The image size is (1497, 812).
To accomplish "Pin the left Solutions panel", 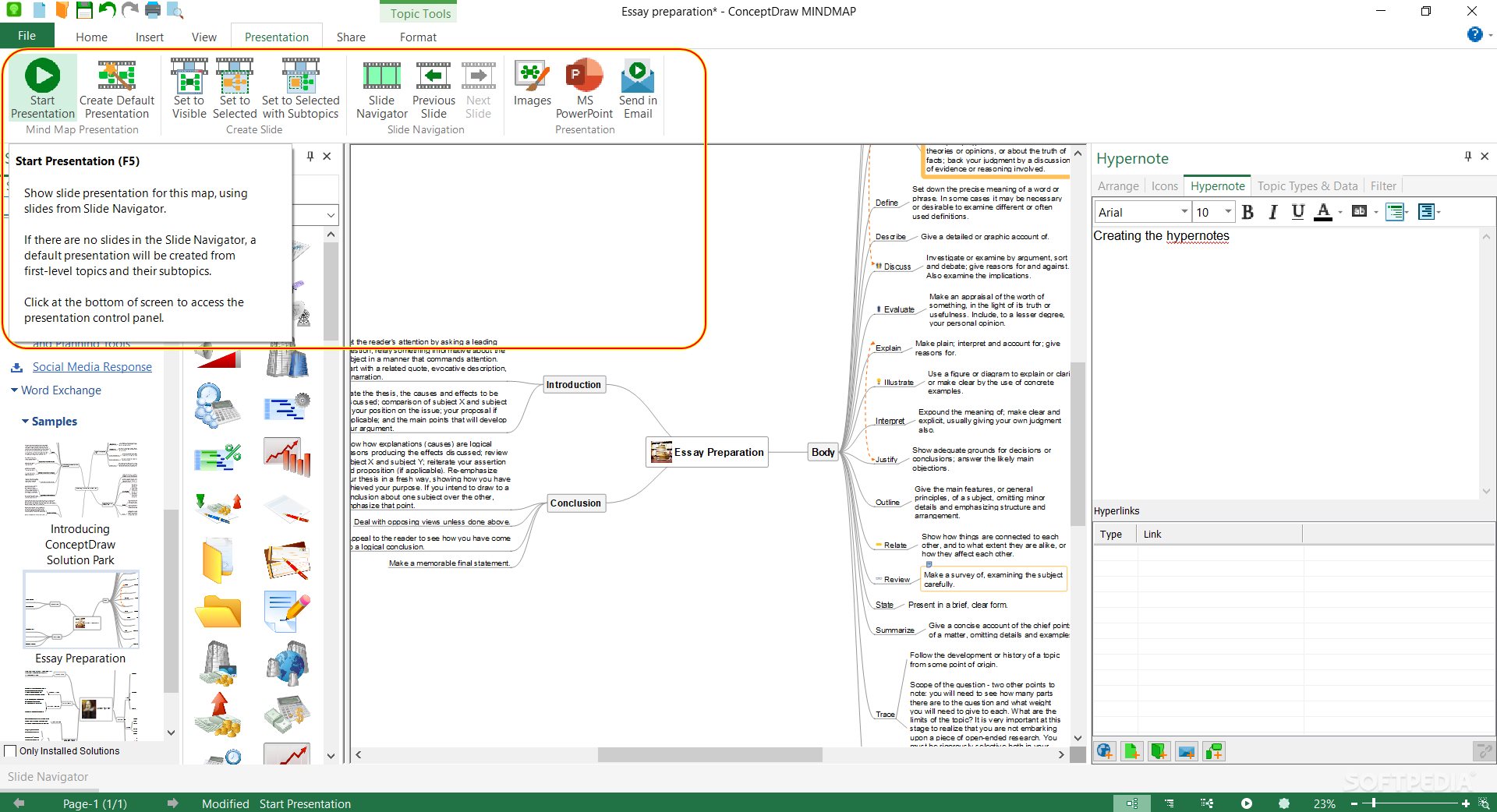I will click(310, 157).
